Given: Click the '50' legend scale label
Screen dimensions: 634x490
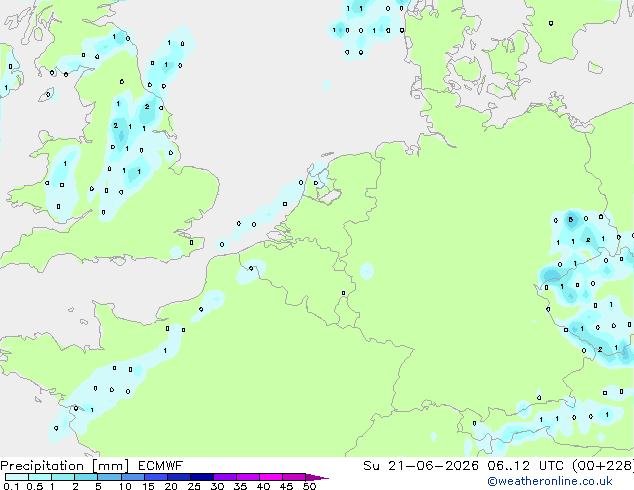Looking at the screenshot, I should tap(309, 486).
